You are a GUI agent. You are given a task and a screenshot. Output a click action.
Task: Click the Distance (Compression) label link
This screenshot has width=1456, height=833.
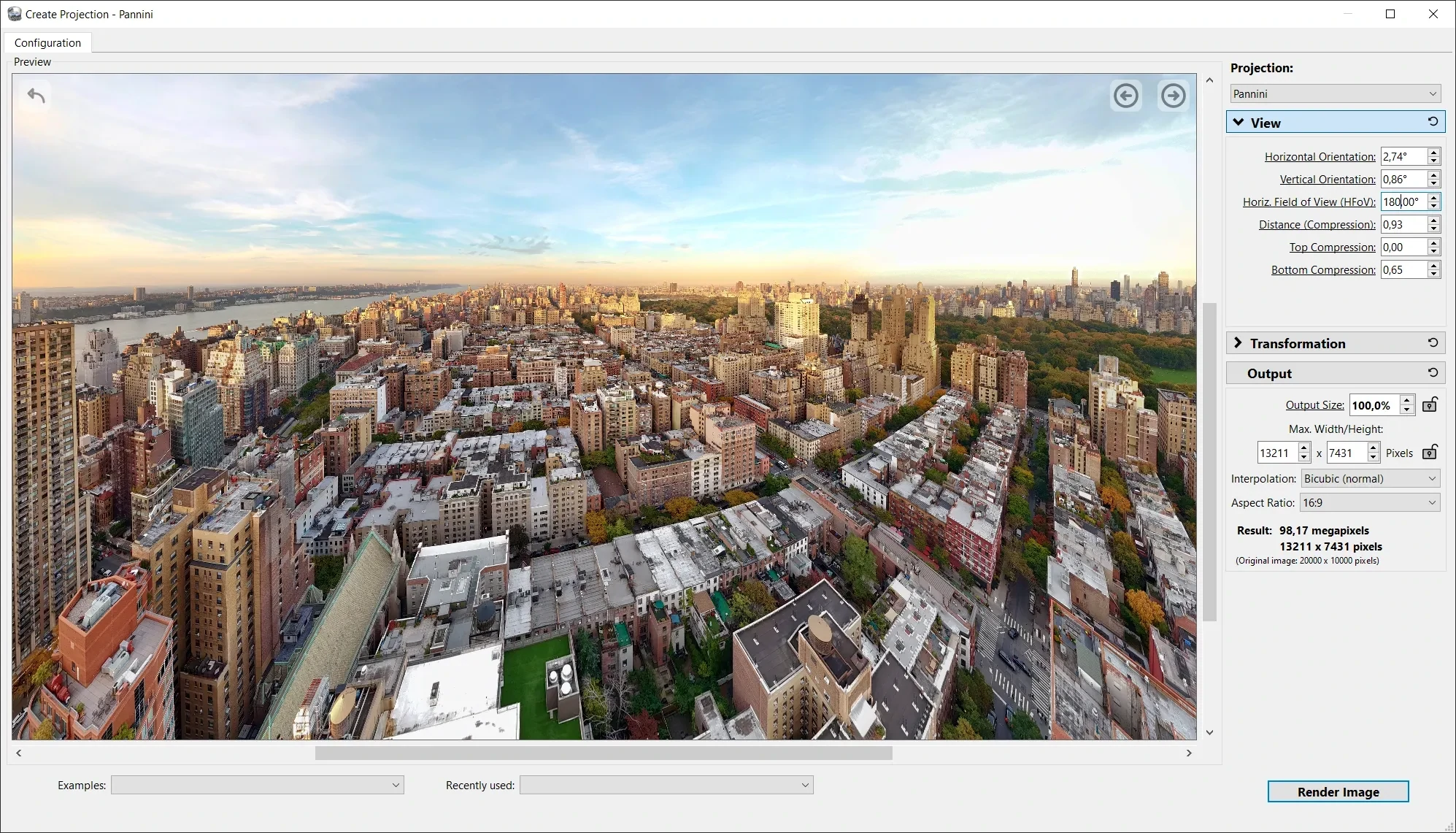[1317, 224]
